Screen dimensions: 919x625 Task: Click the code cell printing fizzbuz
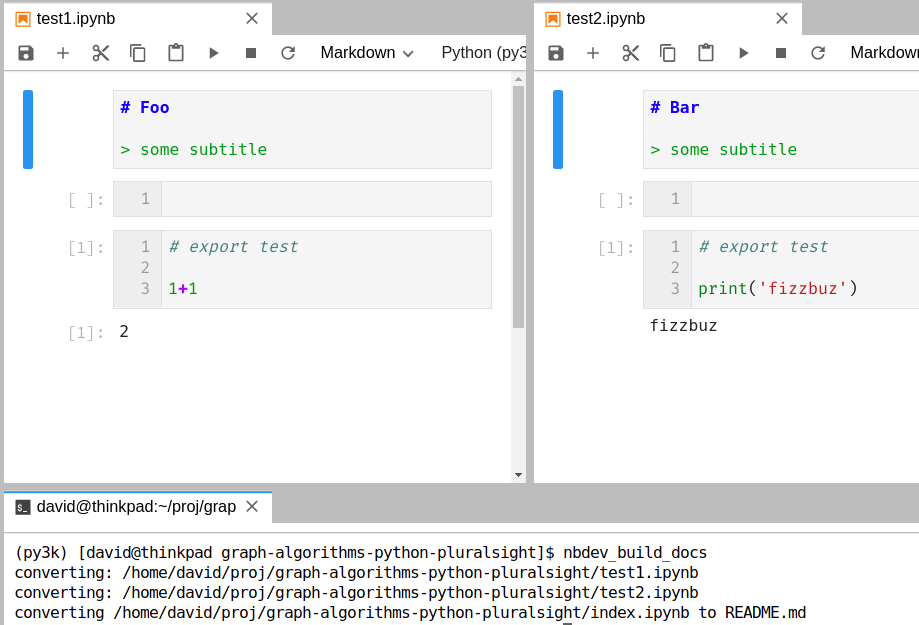tap(790, 268)
